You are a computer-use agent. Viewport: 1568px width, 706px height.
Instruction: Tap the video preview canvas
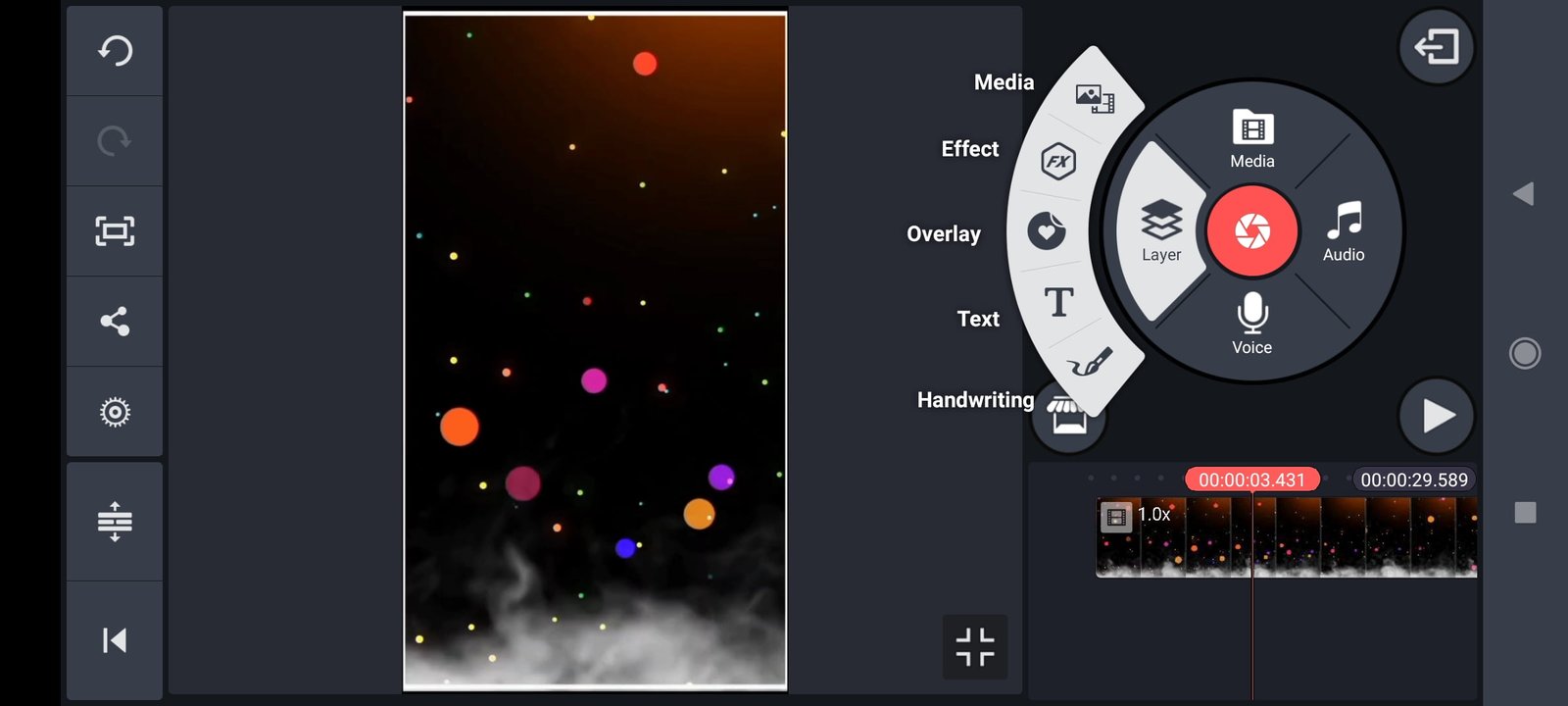pyautogui.click(x=595, y=351)
